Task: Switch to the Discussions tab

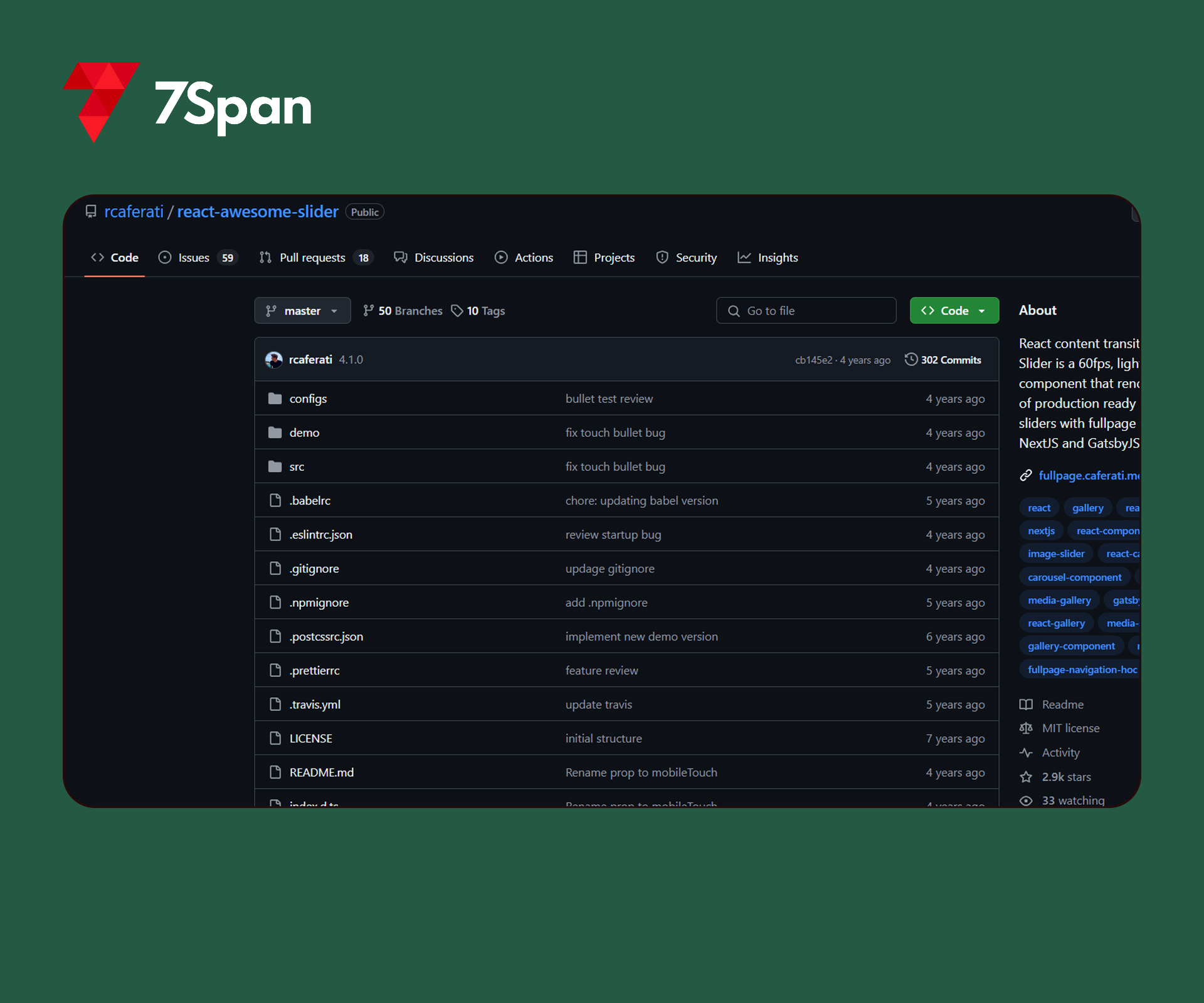Action: (434, 258)
